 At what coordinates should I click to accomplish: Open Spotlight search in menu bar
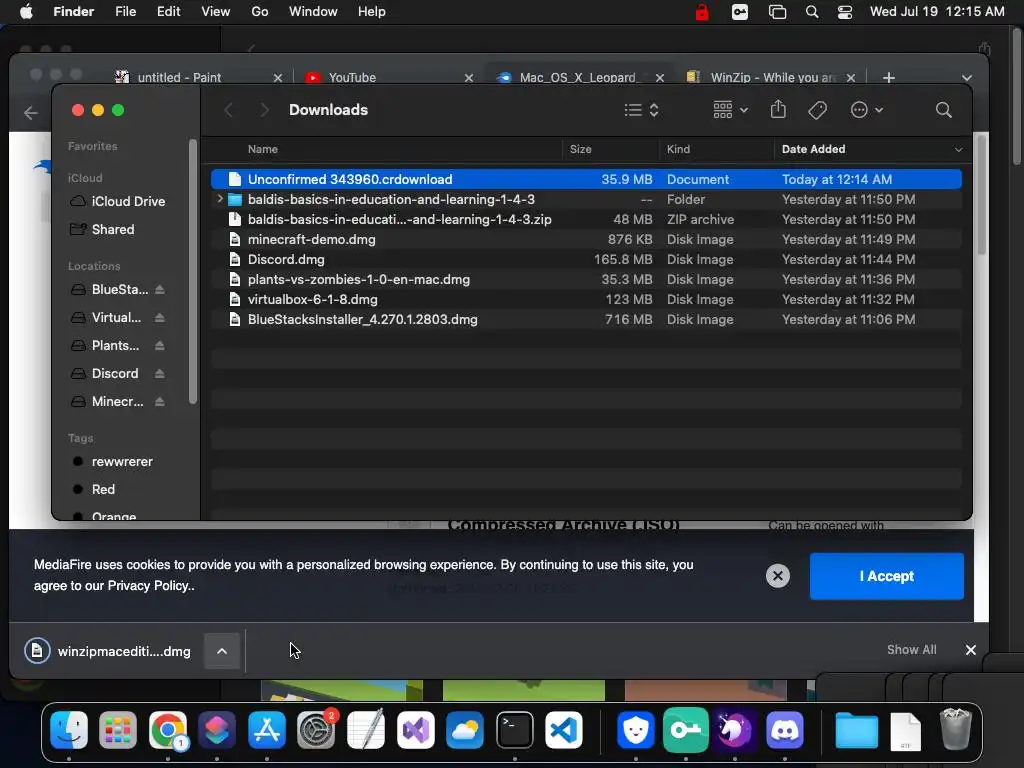pos(812,12)
